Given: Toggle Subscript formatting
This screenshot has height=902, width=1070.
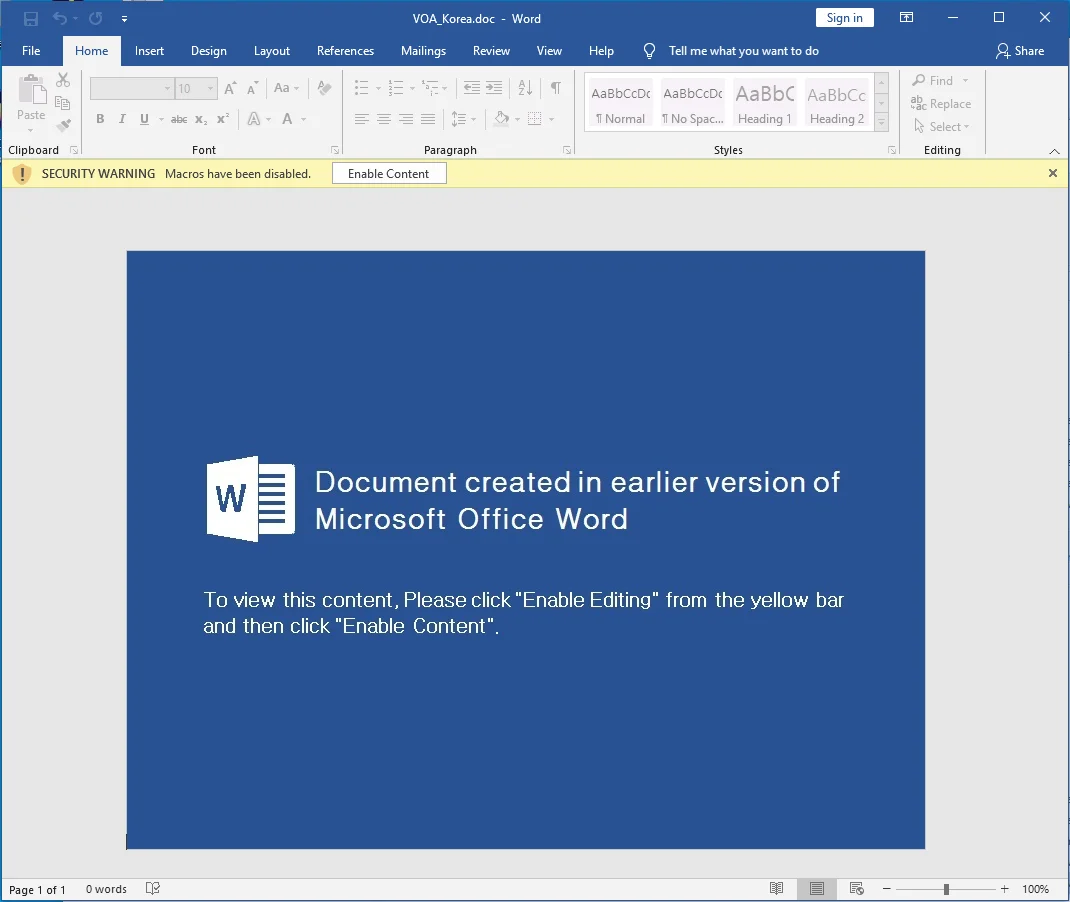Looking at the screenshot, I should click(201, 119).
